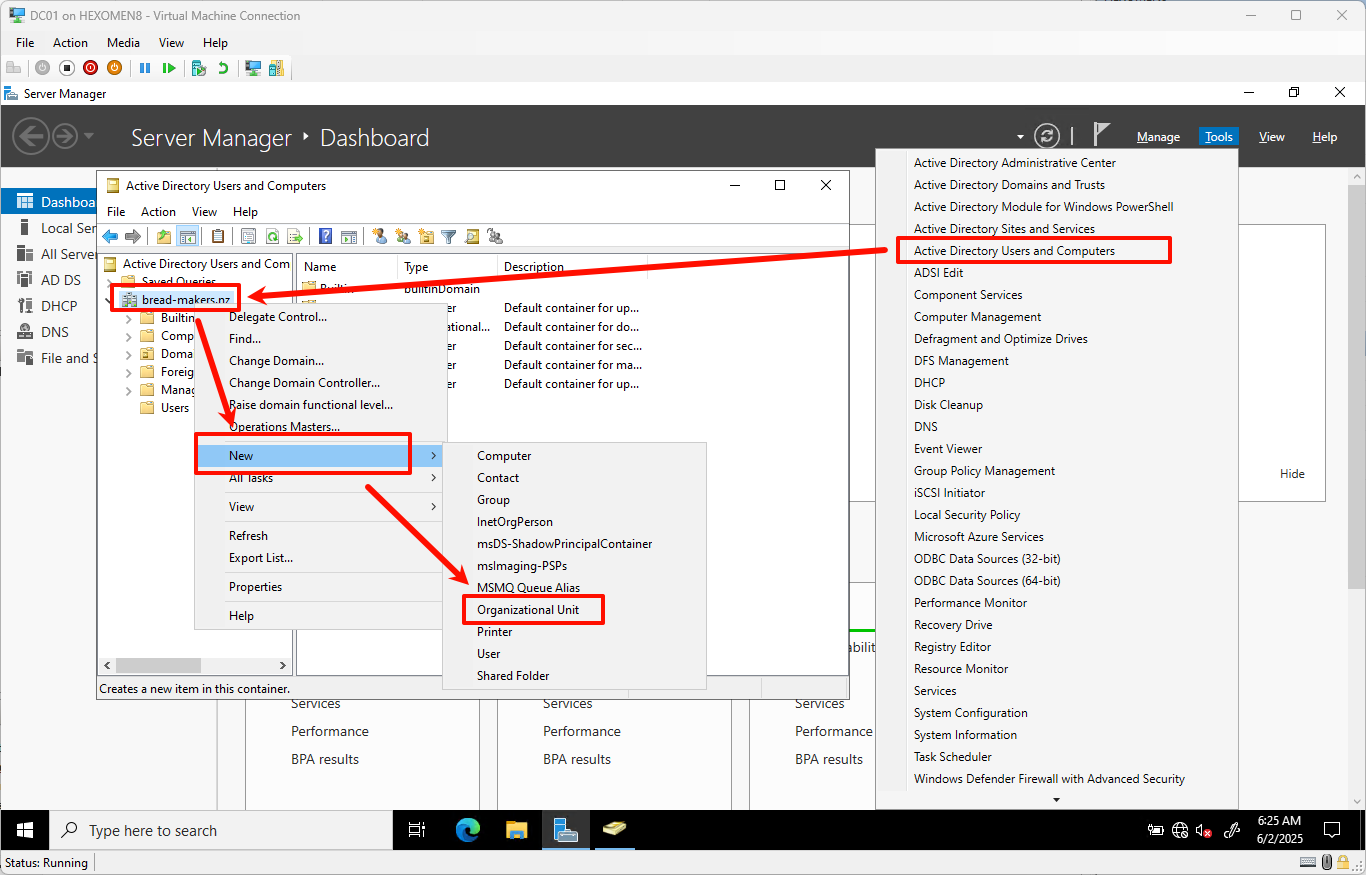The width and height of the screenshot is (1366, 875).
Task: Click the taskbar clock showing 6:25 AM
Action: pos(1278,830)
